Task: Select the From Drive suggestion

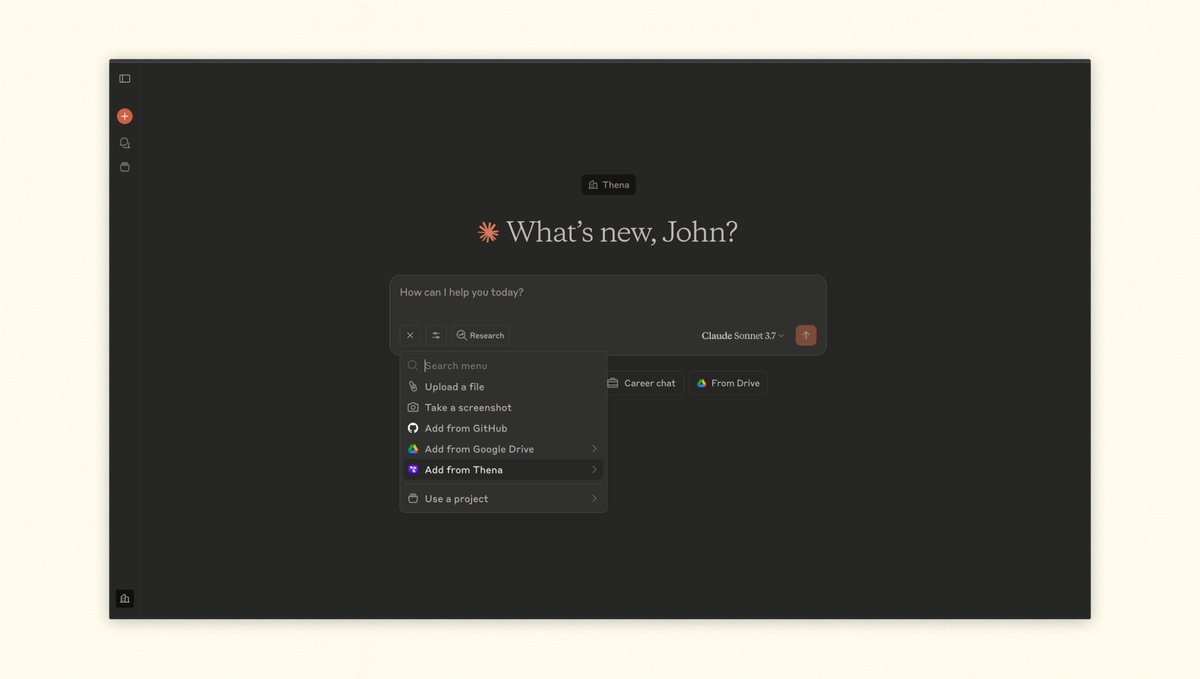Action: coord(728,383)
